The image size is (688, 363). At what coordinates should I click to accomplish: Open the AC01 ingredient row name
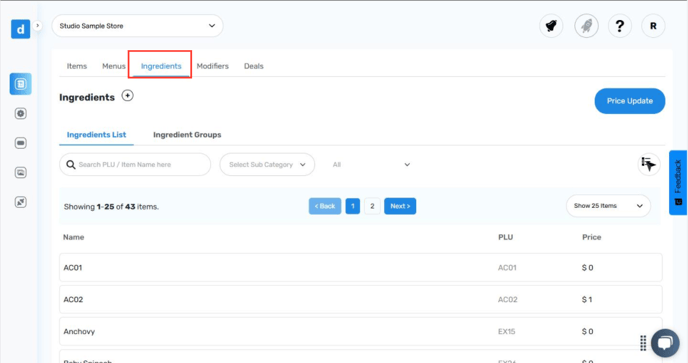(x=73, y=268)
